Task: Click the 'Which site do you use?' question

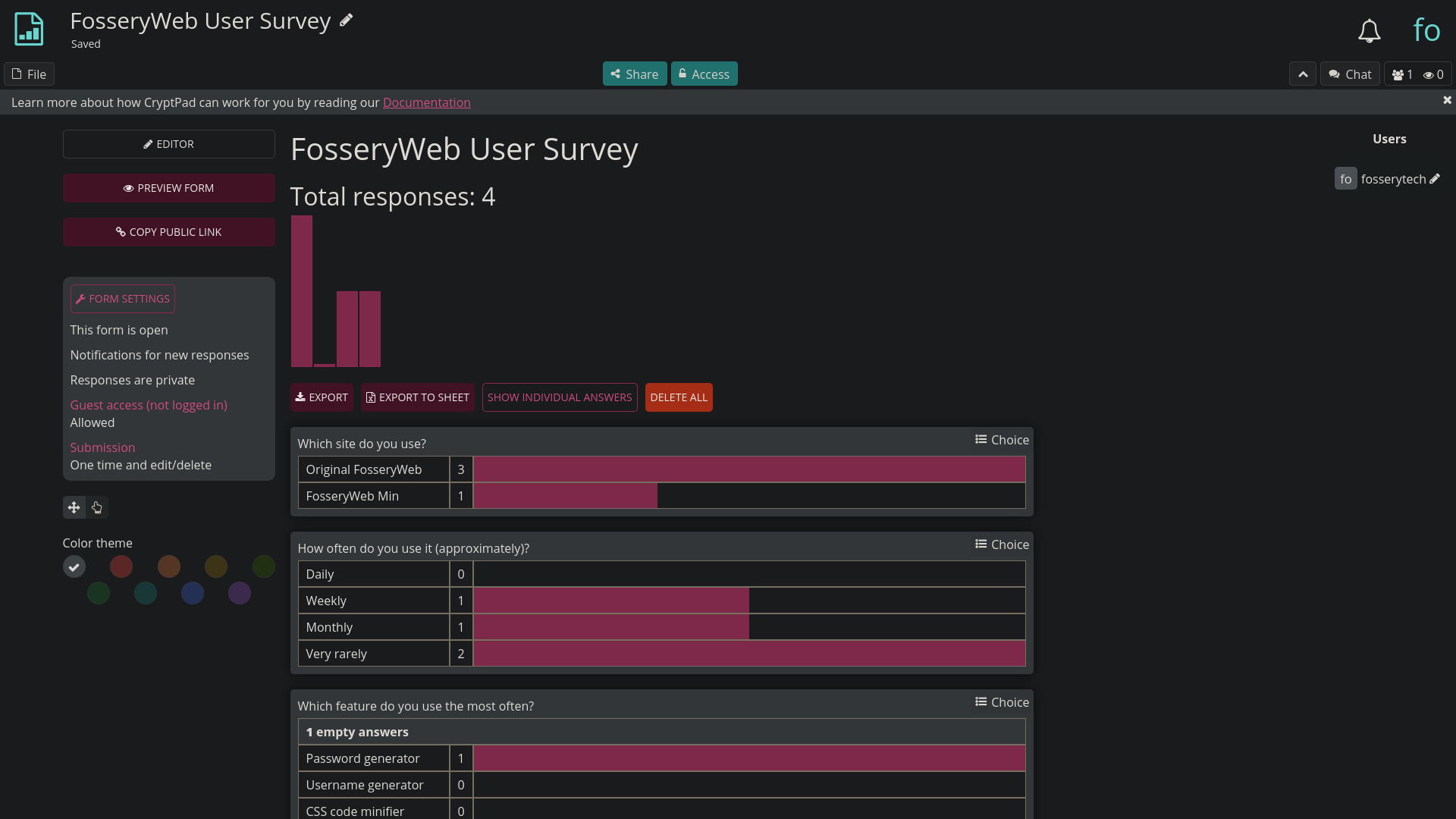Action: point(362,444)
